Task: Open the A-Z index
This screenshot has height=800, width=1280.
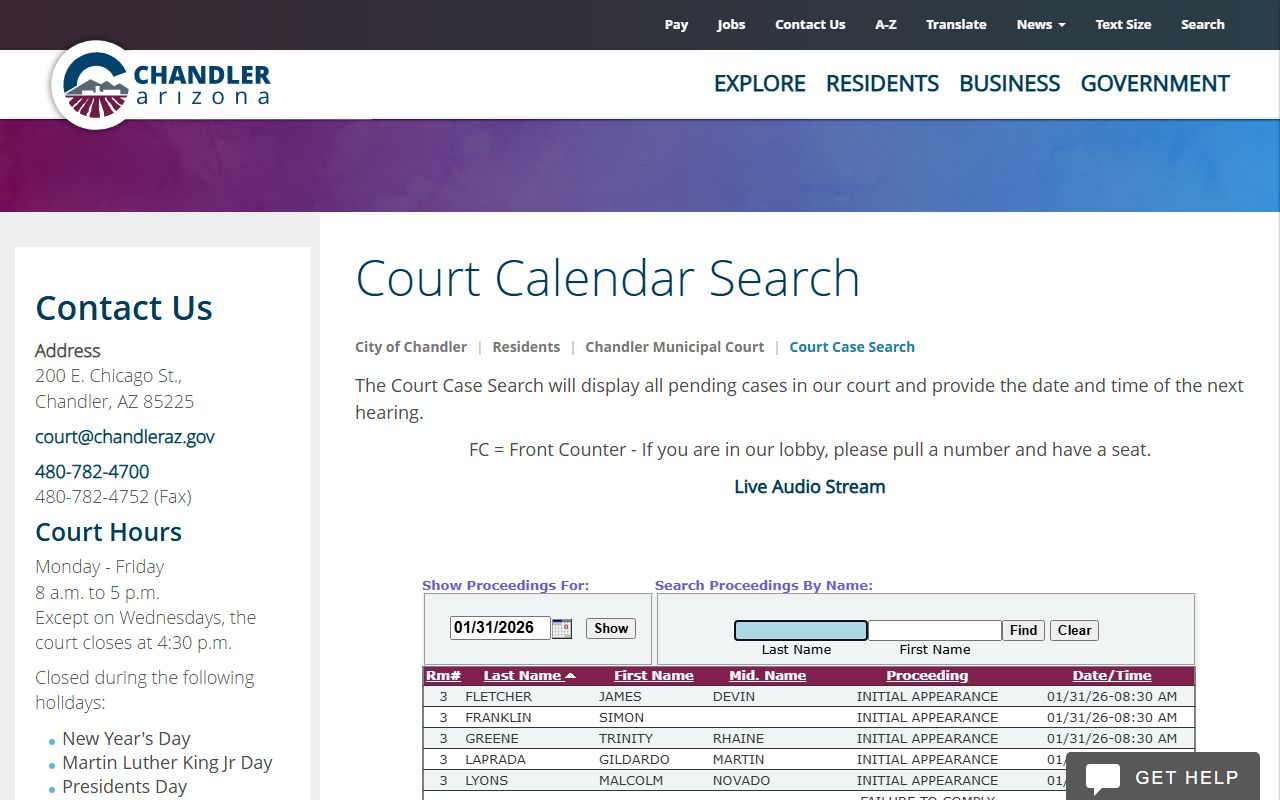Action: click(886, 25)
